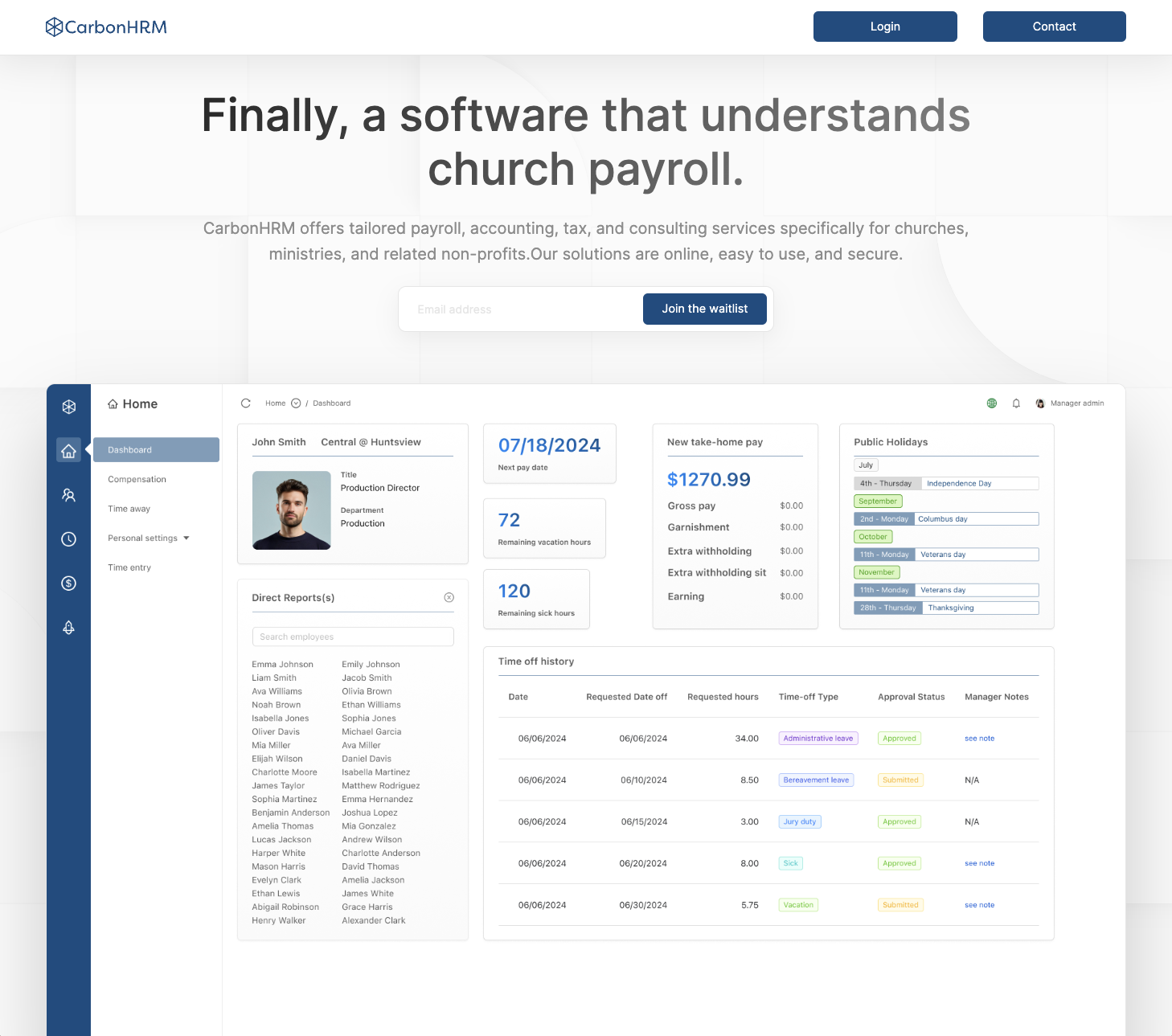Click the small house icon beside Home title
Image resolution: width=1172 pixels, height=1036 pixels.
coord(113,404)
